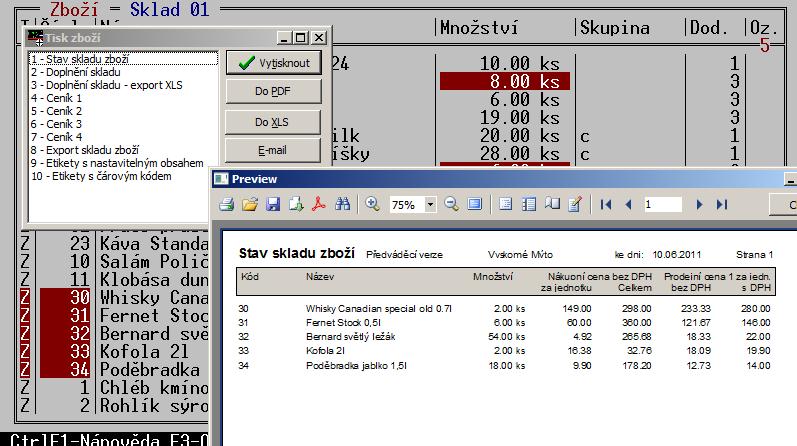Go to previous page of preview
797x446 pixels.
[x=629, y=204]
